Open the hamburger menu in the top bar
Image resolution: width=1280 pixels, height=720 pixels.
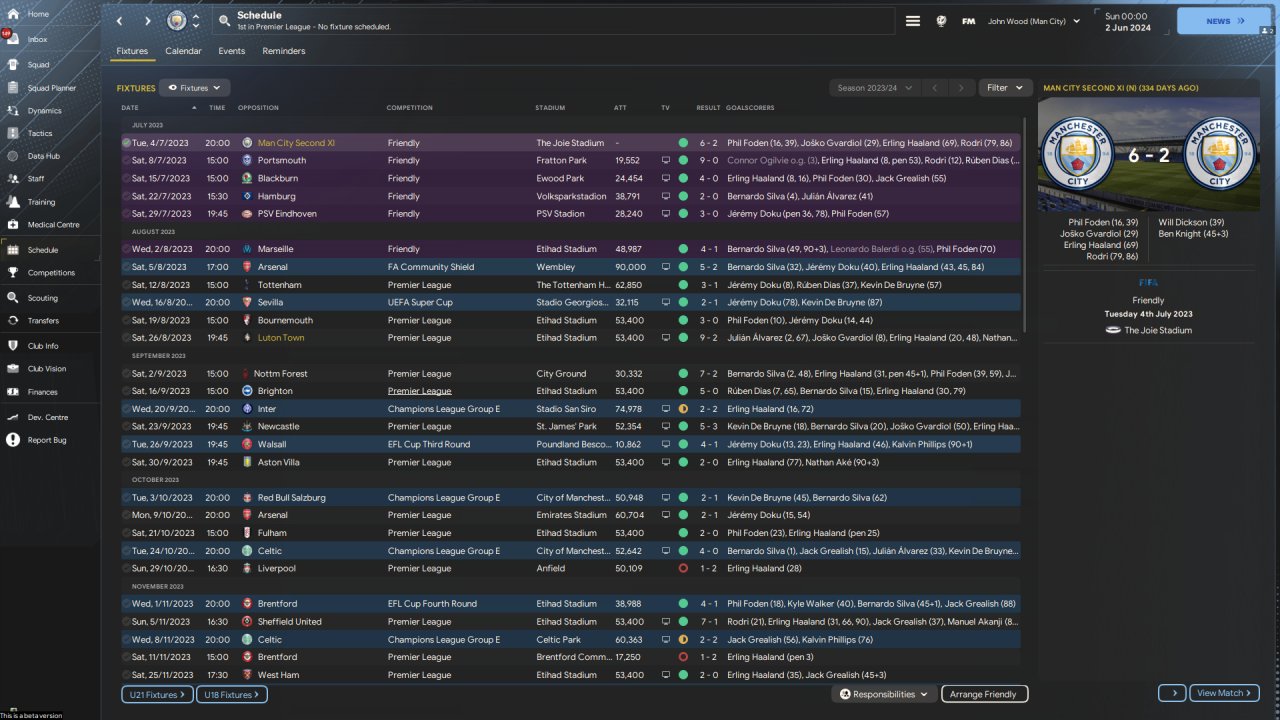point(913,21)
